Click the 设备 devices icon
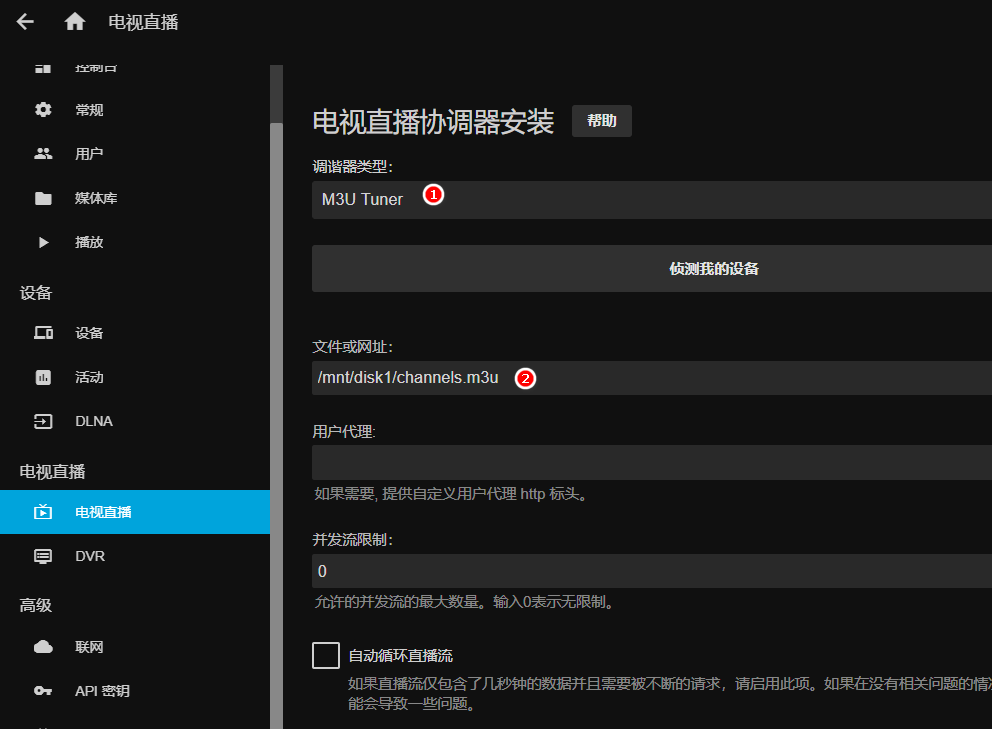This screenshot has height=729, width=992. [x=43, y=333]
